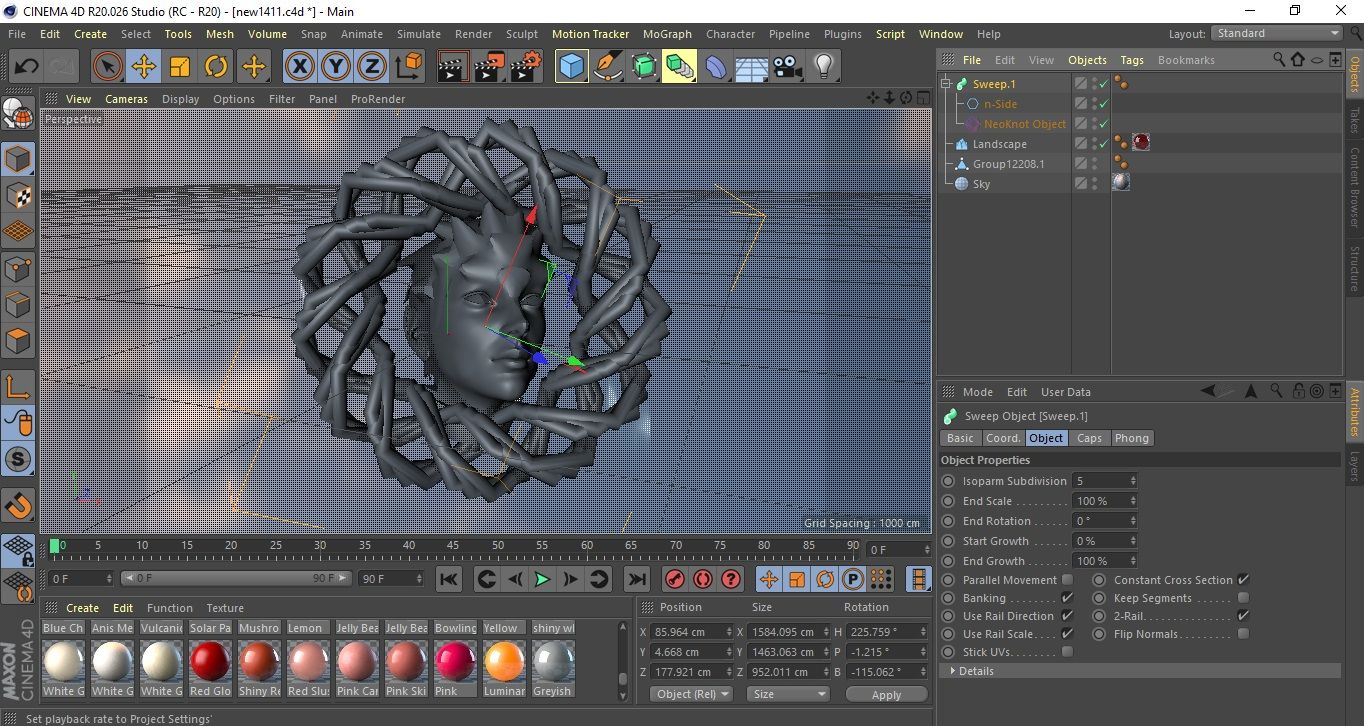Screen dimensions: 1364x726
Task: Add a Cube primitive object
Action: click(x=571, y=67)
